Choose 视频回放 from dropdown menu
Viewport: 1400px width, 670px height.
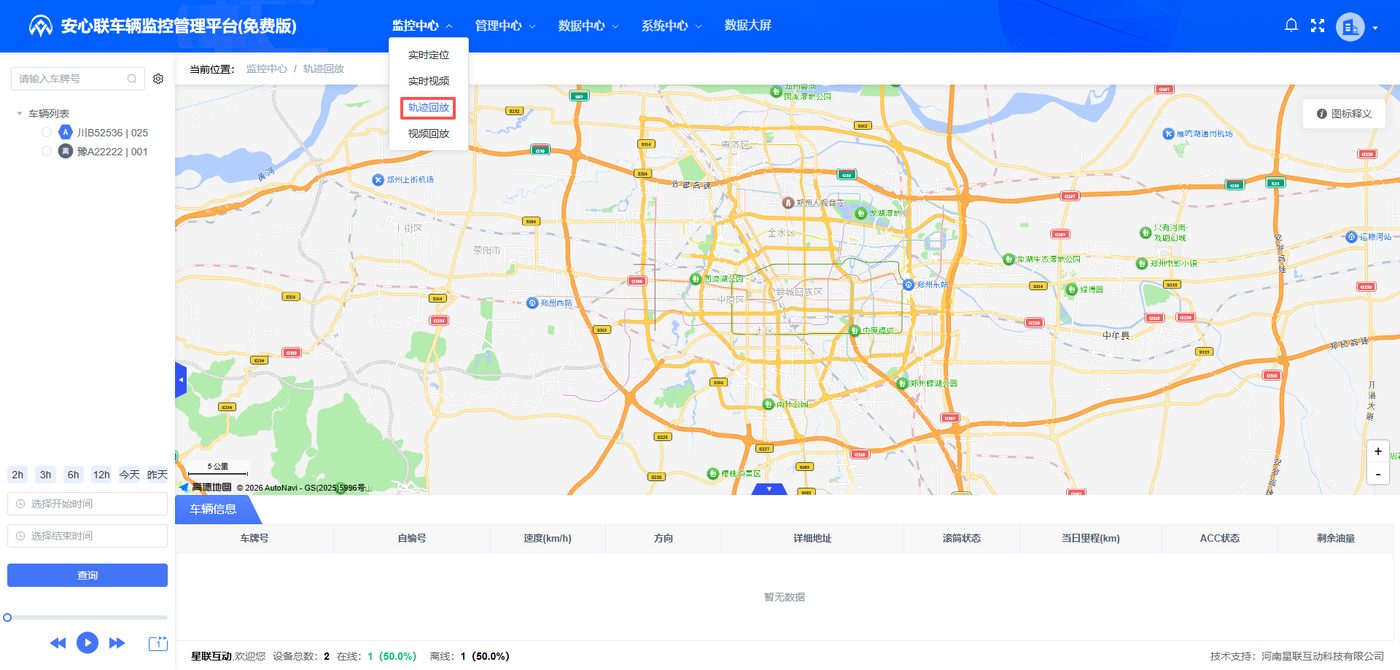[x=428, y=133]
